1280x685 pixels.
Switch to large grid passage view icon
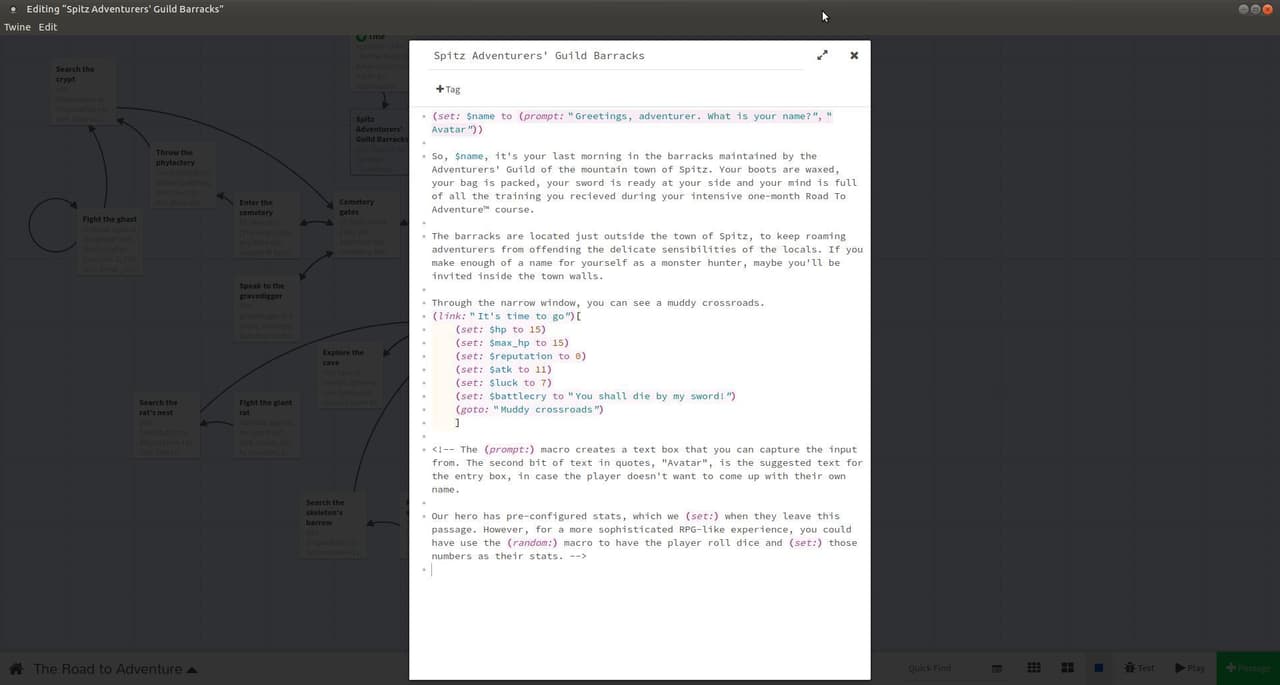click(x=1067, y=668)
